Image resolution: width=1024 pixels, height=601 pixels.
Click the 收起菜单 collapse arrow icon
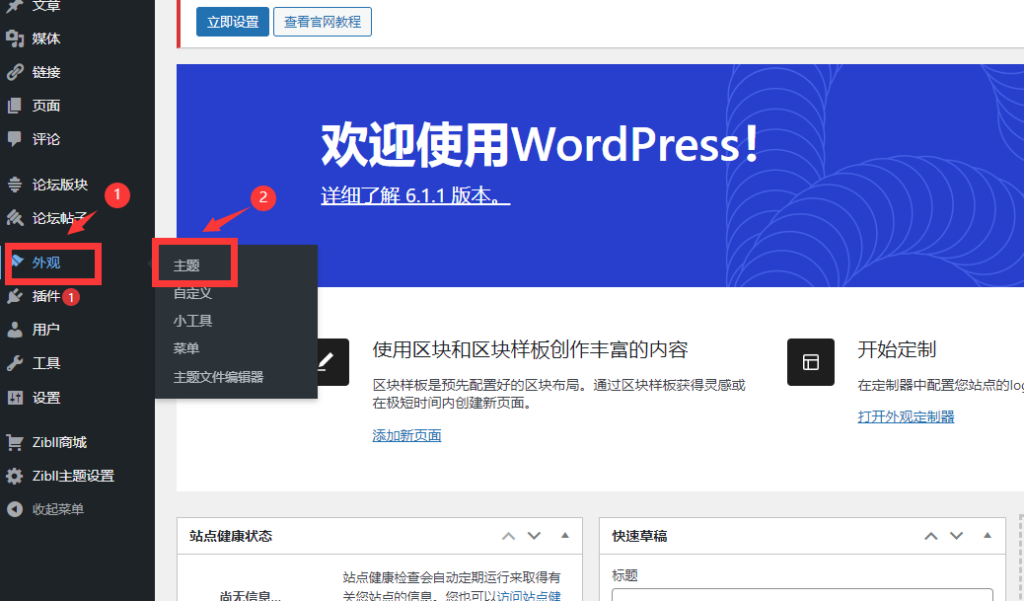coord(15,510)
